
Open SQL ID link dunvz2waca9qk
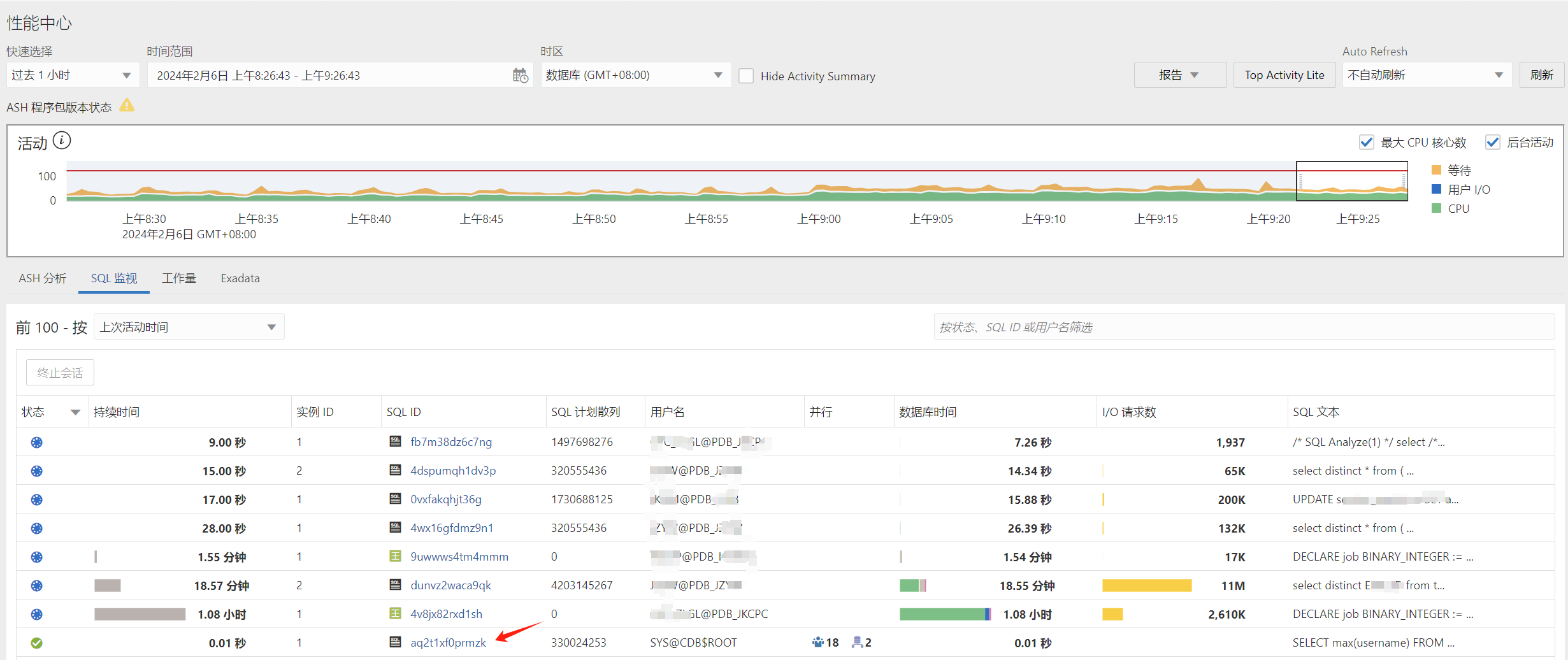tap(451, 585)
